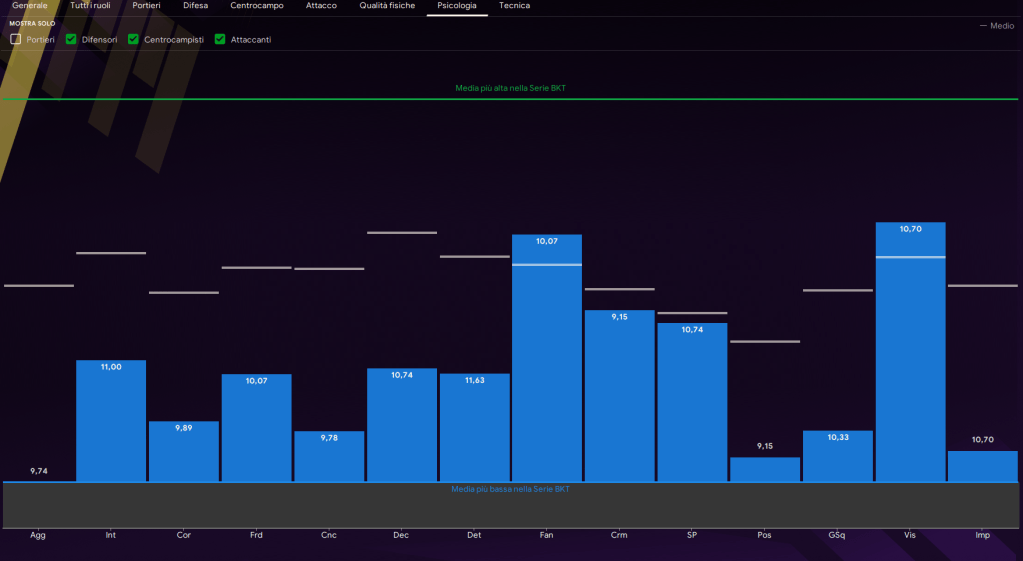Click the Vis bar showing 10,70
Image resolution: width=1023 pixels, height=561 pixels.
click(910, 350)
